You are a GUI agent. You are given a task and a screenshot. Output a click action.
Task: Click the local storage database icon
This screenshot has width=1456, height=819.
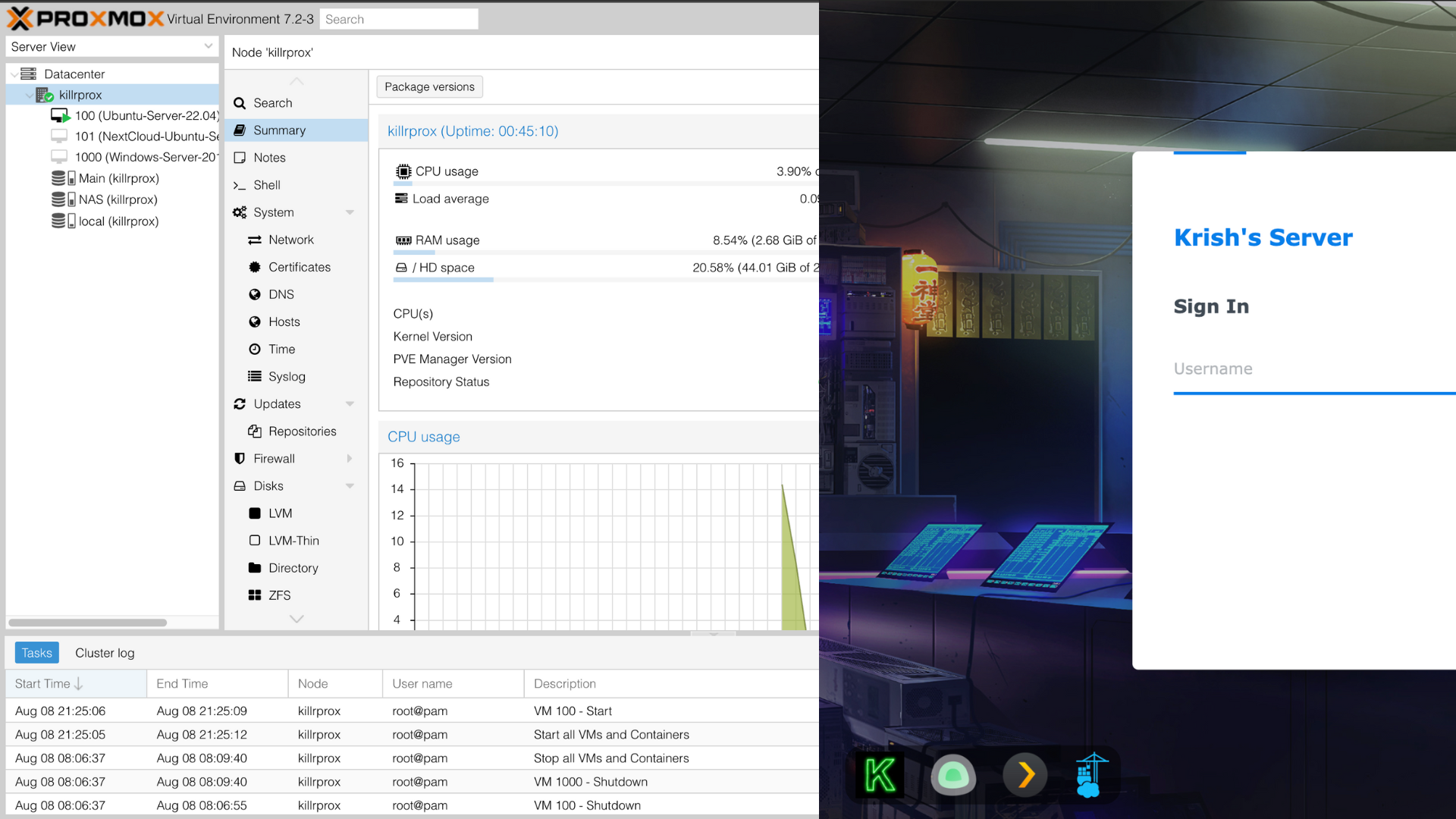click(63, 221)
